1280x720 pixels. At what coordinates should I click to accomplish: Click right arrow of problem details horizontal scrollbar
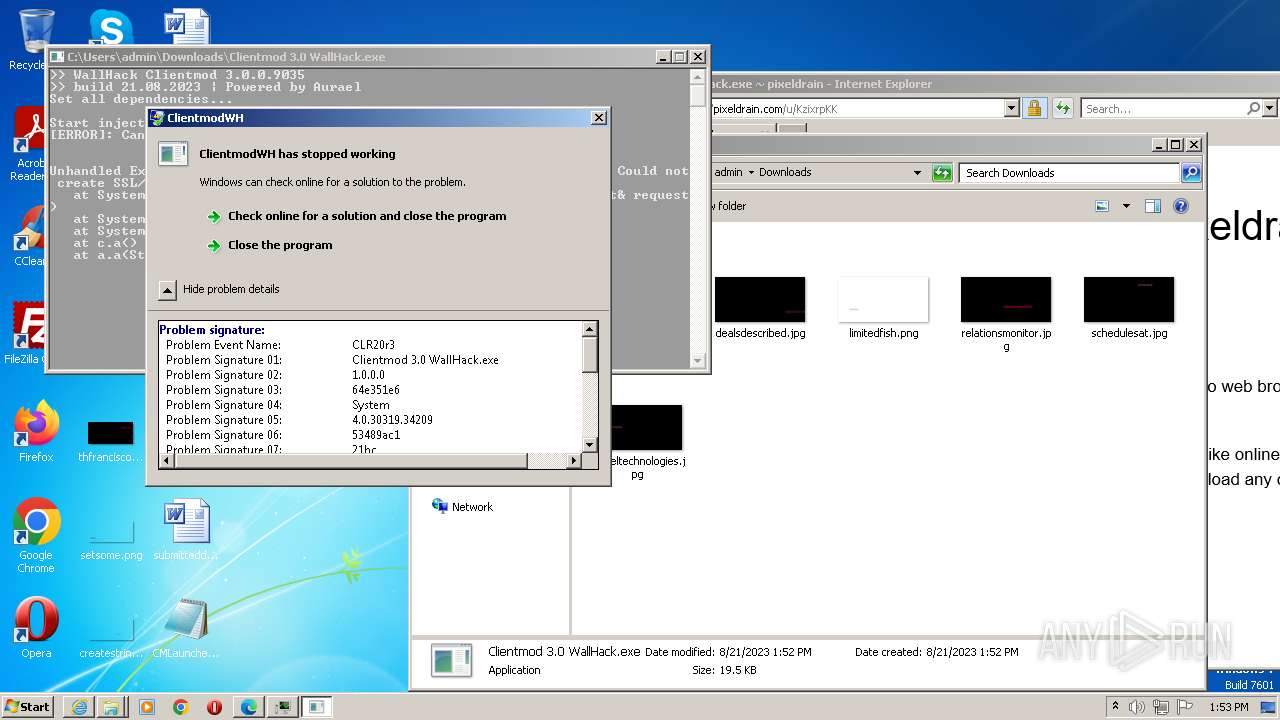574,461
